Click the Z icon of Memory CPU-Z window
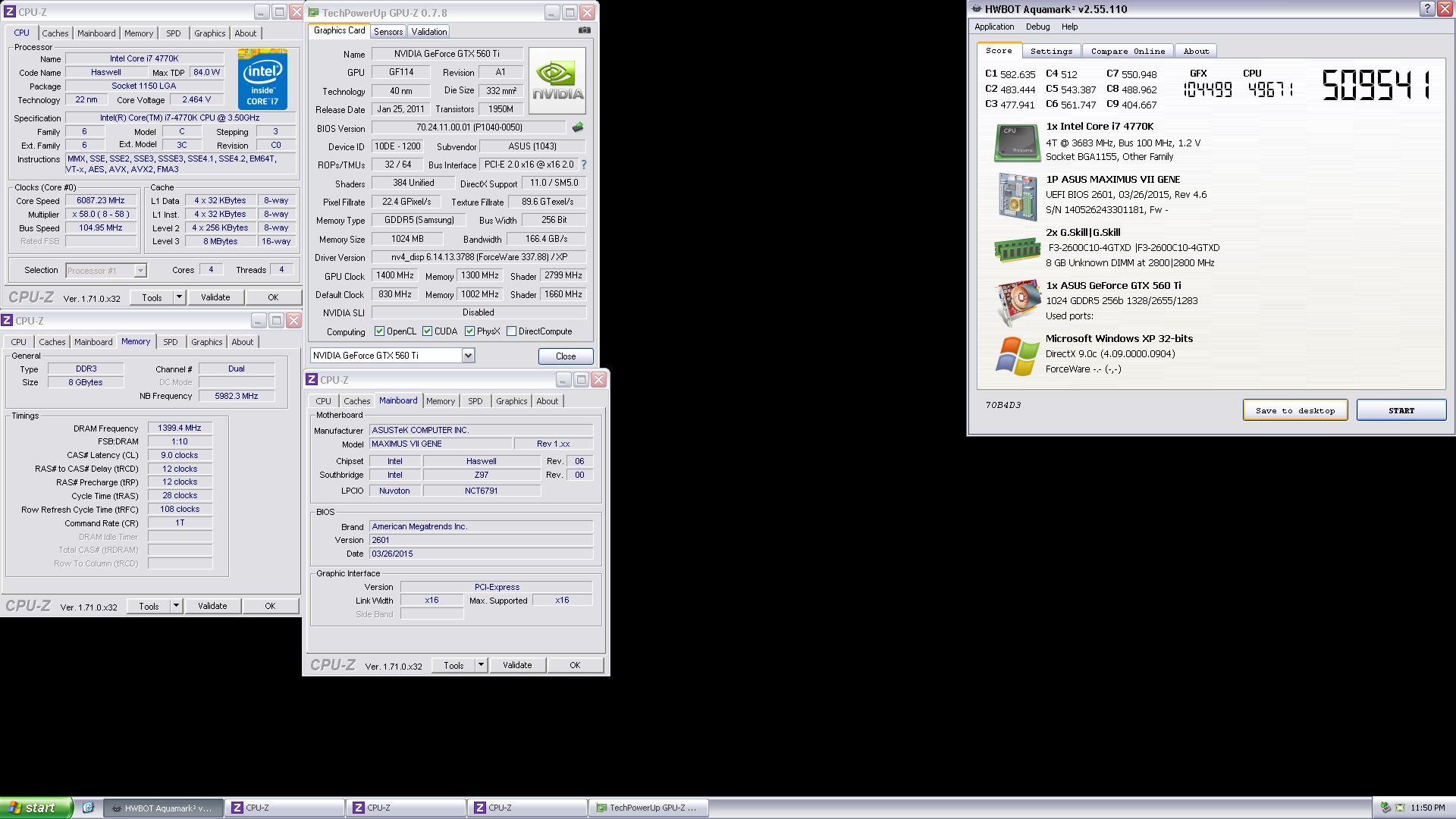 pyautogui.click(x=7, y=321)
